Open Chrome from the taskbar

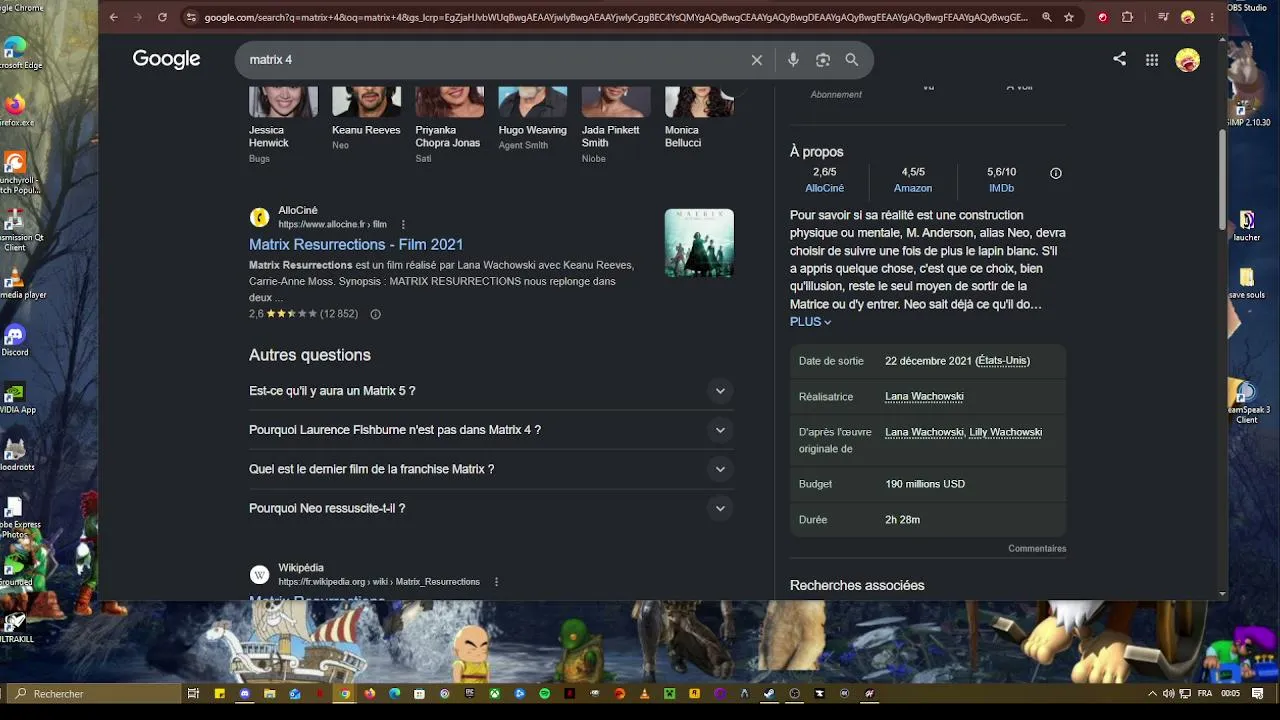(345, 693)
